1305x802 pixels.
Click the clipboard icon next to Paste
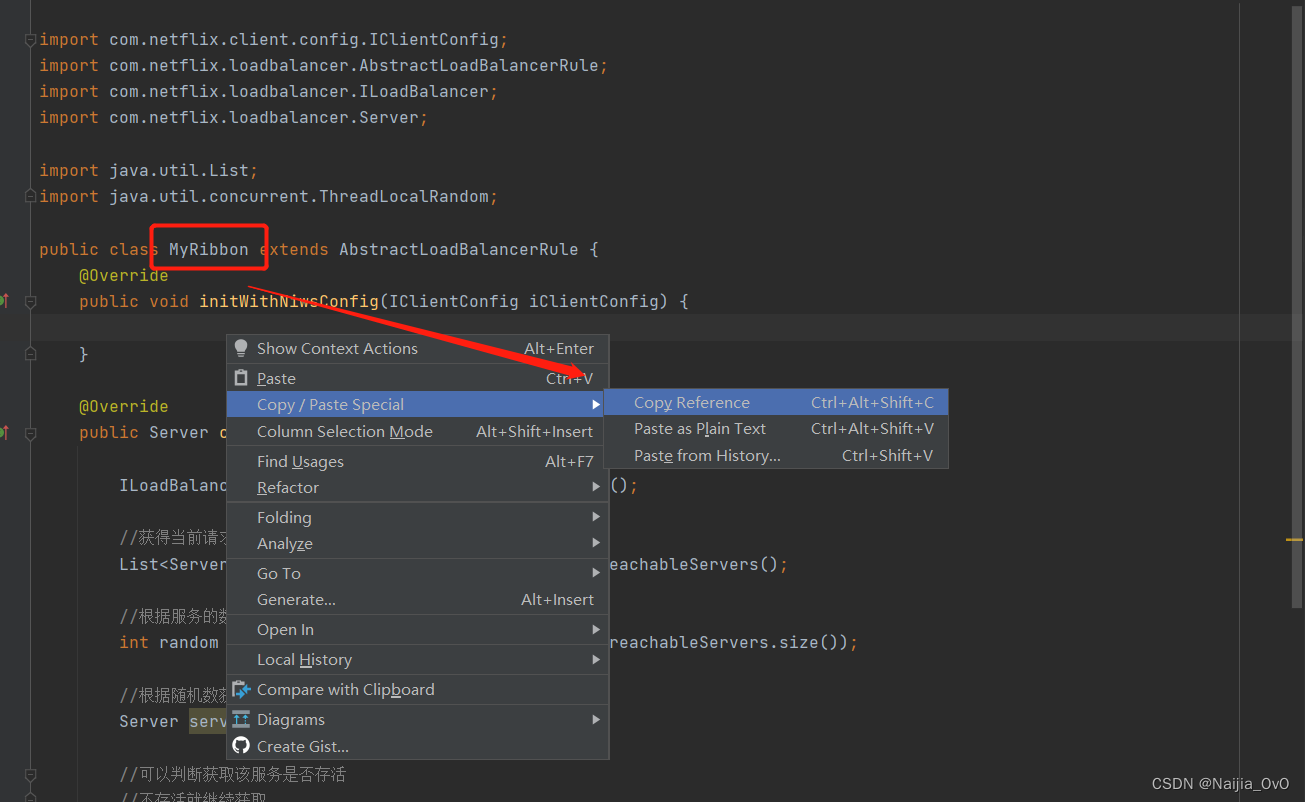pyautogui.click(x=241, y=378)
